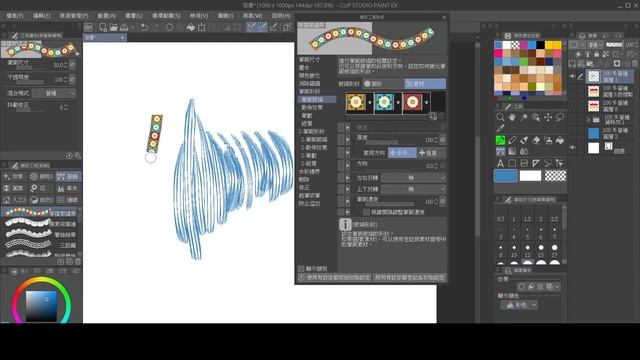Open the 上下反轉 dropdown in detail dialog
640x360 pixels.
(413, 189)
